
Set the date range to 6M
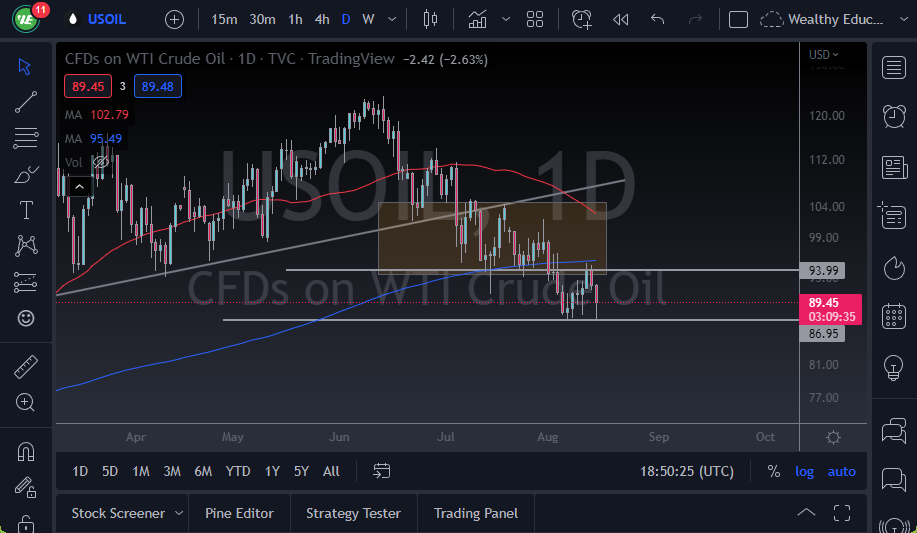[x=203, y=471]
